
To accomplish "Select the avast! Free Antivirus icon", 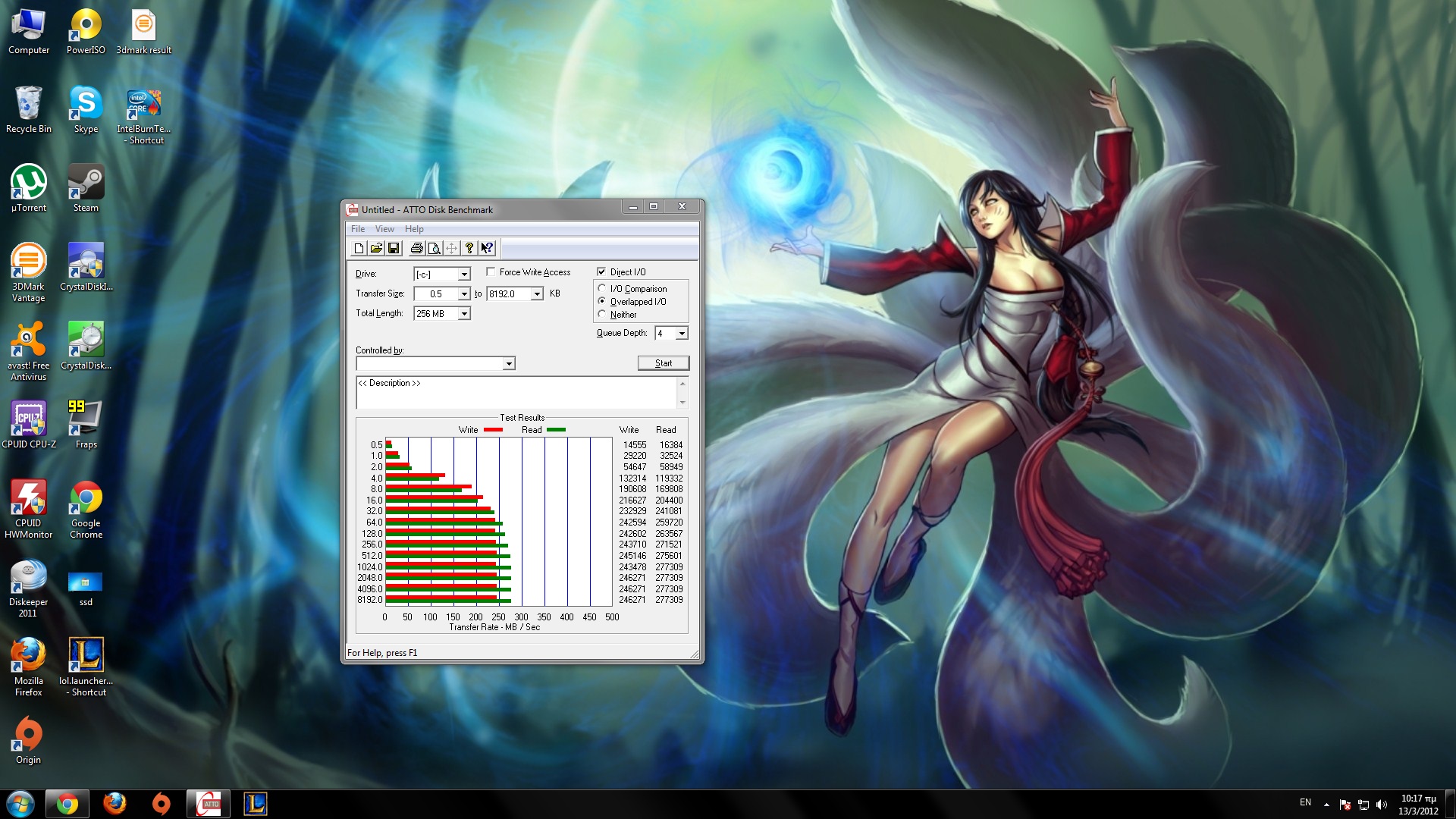I will pyautogui.click(x=29, y=351).
